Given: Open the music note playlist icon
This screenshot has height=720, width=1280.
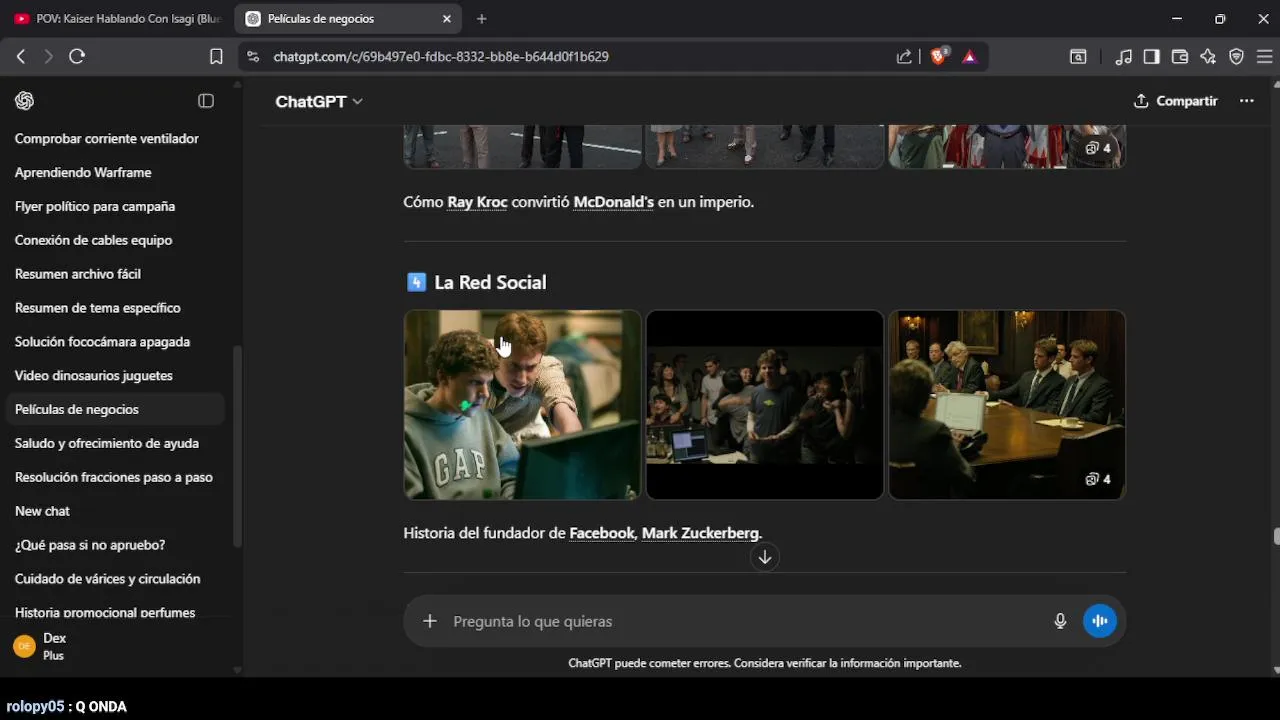Looking at the screenshot, I should (x=1124, y=57).
